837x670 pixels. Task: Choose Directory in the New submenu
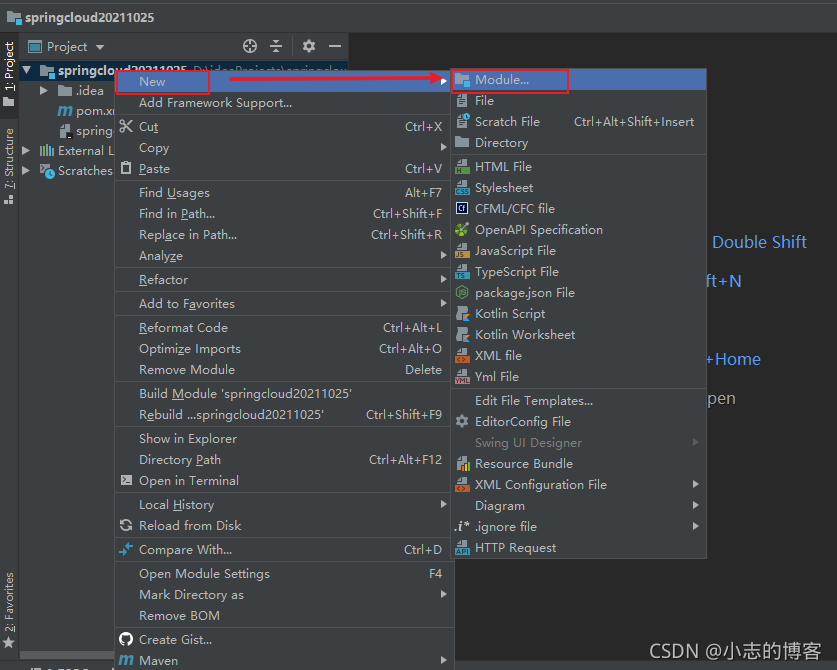coord(579,143)
